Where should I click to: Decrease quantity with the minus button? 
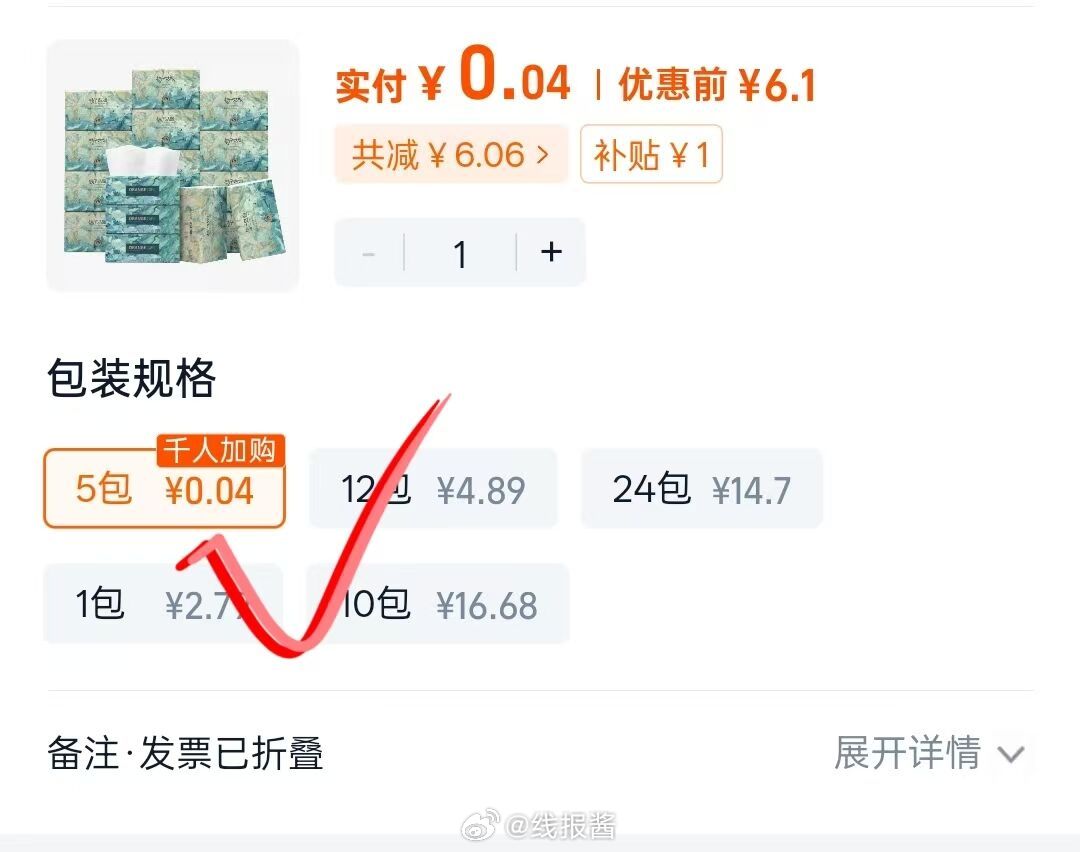pyautogui.click(x=368, y=252)
